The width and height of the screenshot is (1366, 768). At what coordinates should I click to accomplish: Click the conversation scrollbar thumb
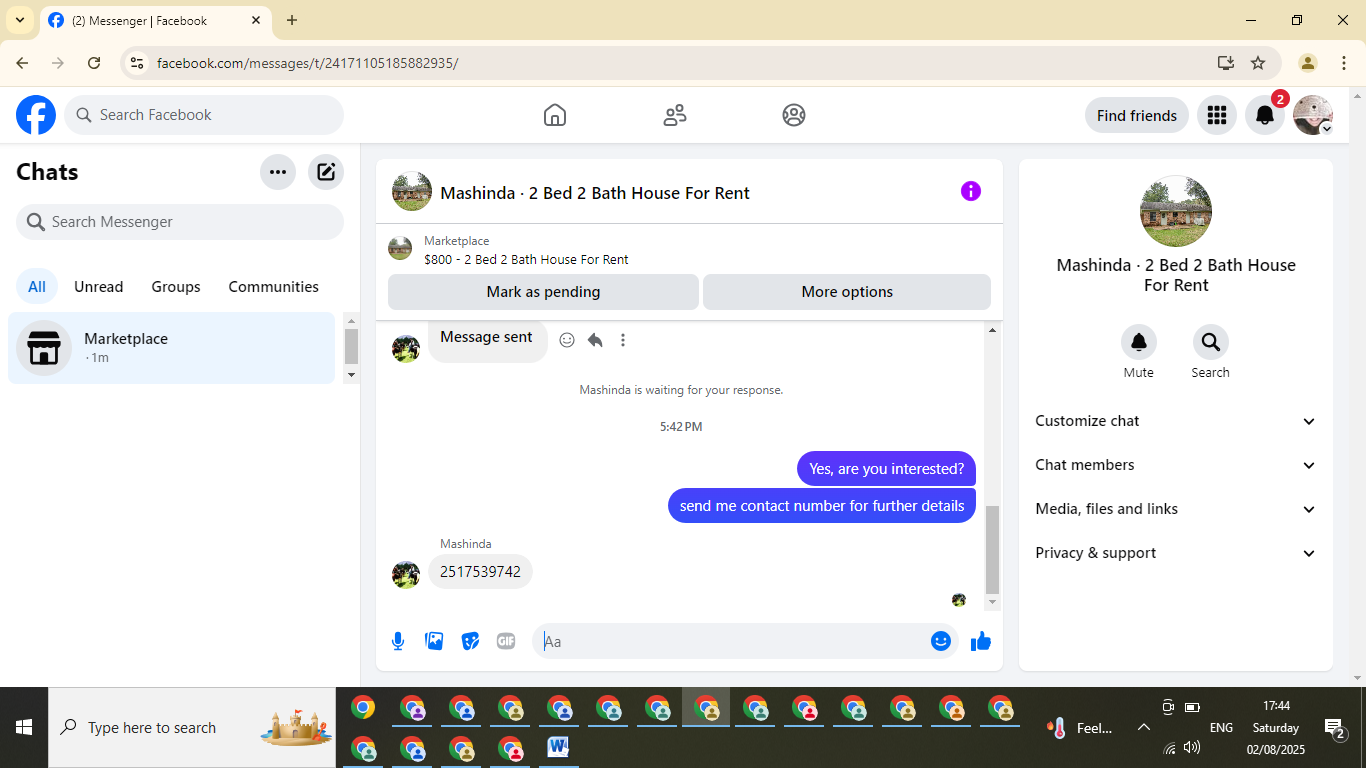pos(992,550)
